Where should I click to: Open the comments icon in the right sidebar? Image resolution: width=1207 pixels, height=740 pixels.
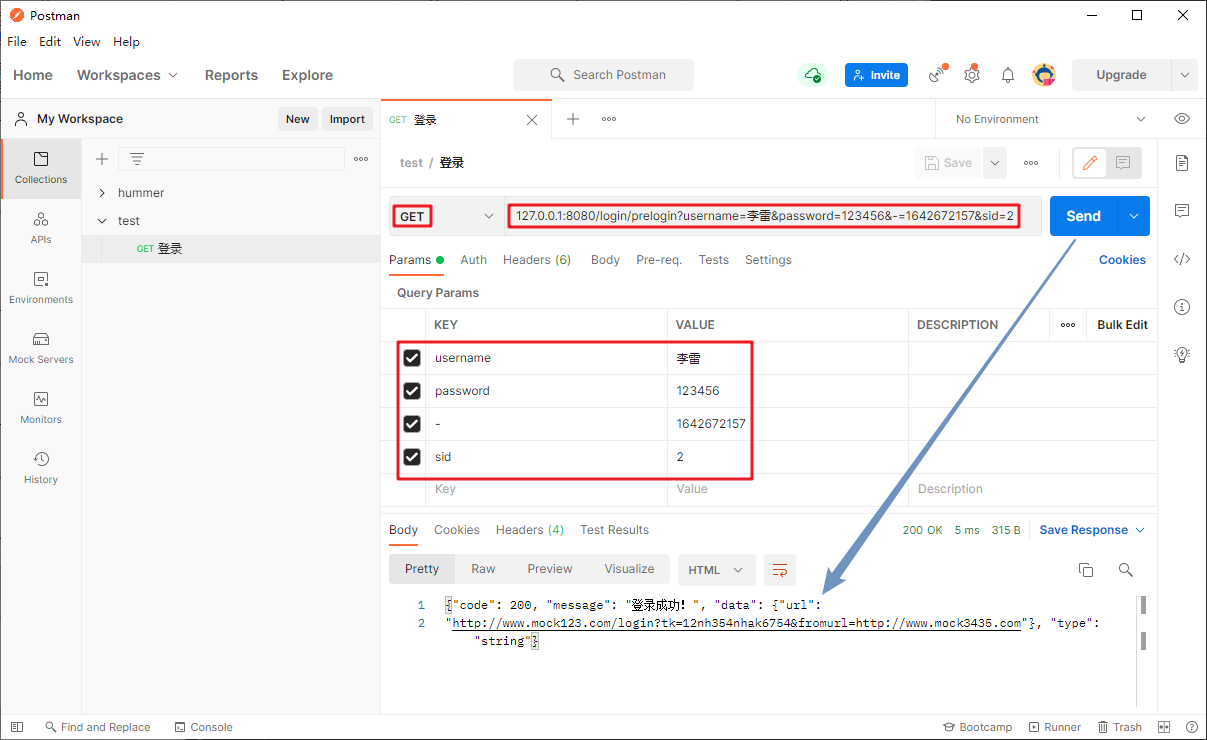pos(1182,211)
